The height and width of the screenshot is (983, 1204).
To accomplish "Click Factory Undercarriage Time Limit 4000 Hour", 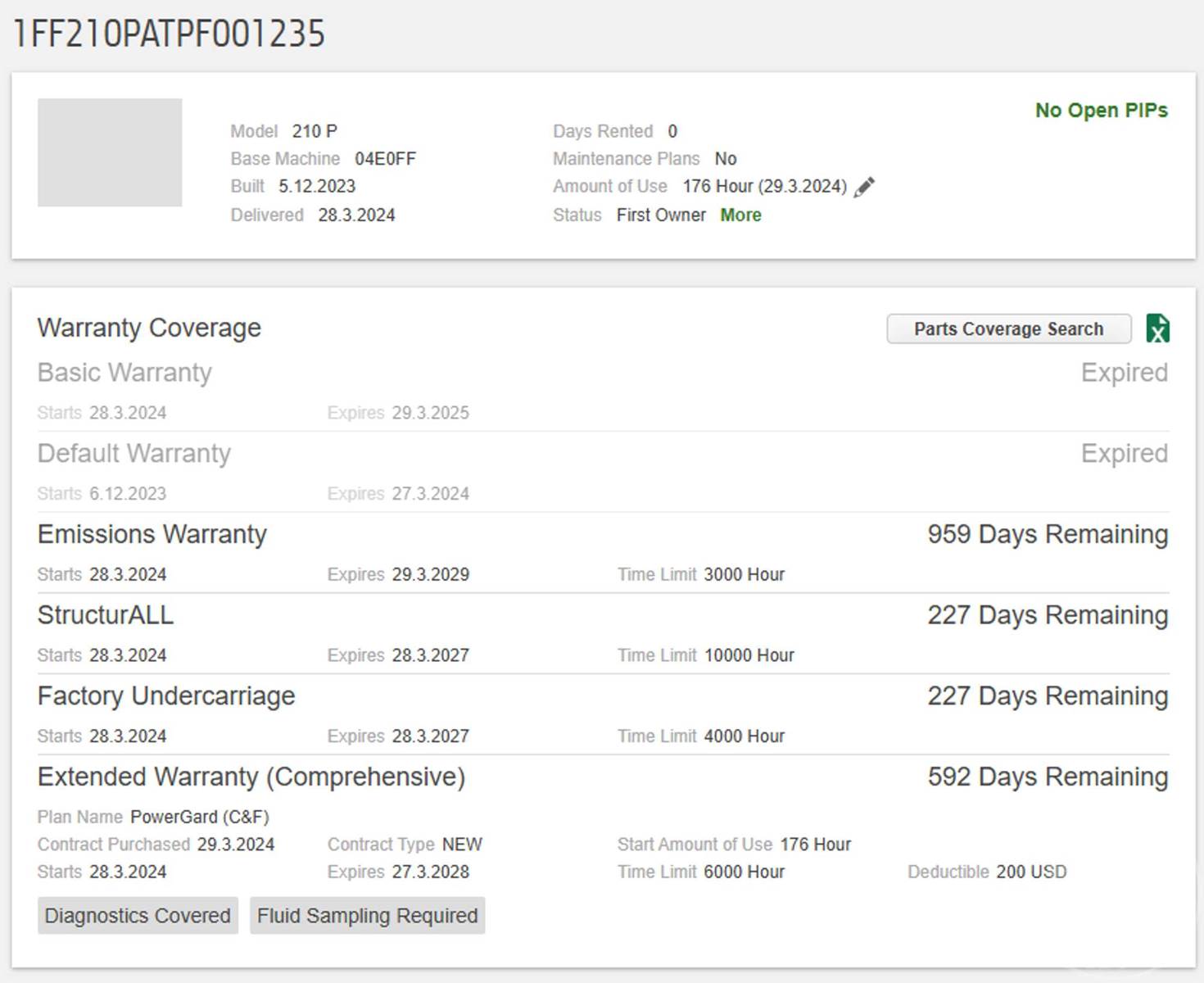I will [745, 736].
